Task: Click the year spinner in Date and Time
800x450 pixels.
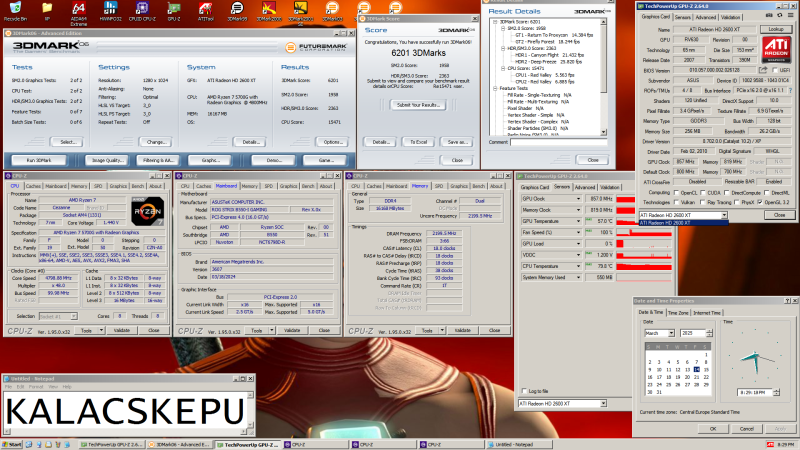Action: click(709, 333)
